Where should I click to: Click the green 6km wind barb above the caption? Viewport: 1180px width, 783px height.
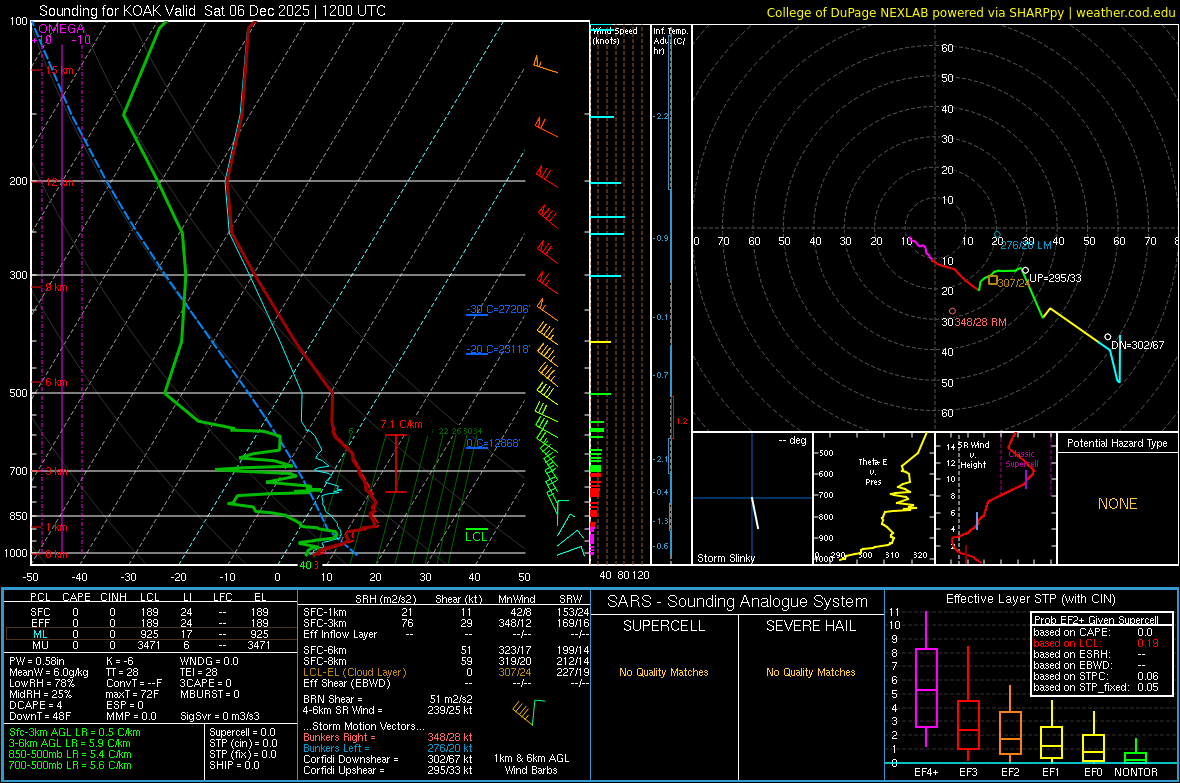pos(538,712)
